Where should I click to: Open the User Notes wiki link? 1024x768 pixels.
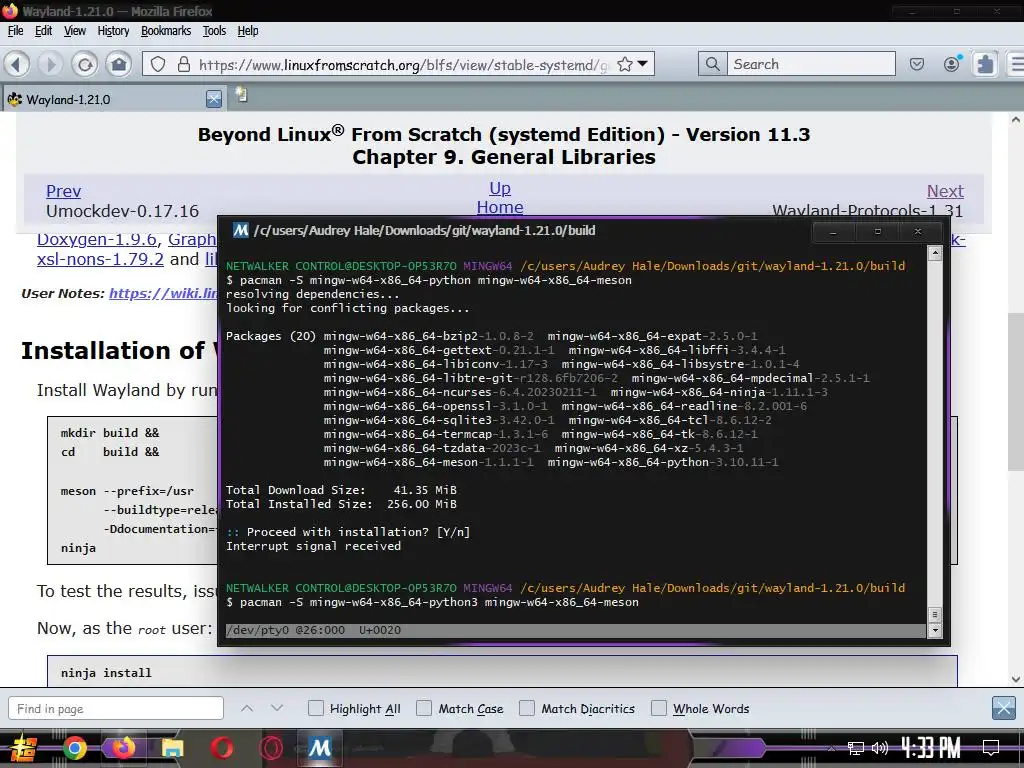point(163,293)
